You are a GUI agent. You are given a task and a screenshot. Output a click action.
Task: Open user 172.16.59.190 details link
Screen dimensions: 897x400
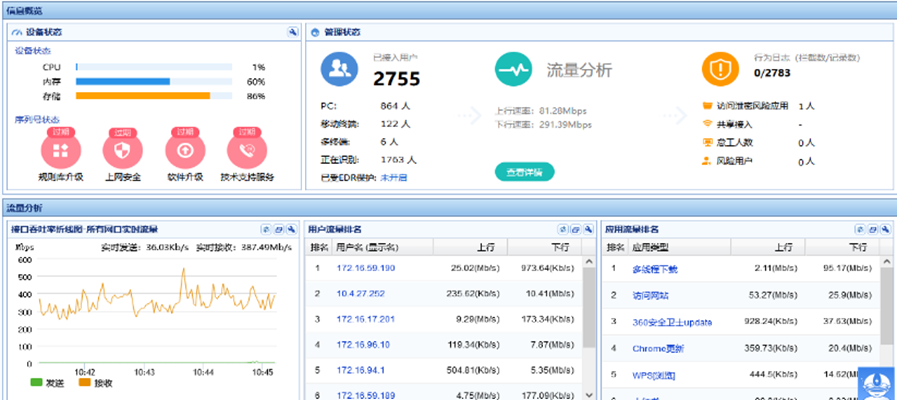365,268
